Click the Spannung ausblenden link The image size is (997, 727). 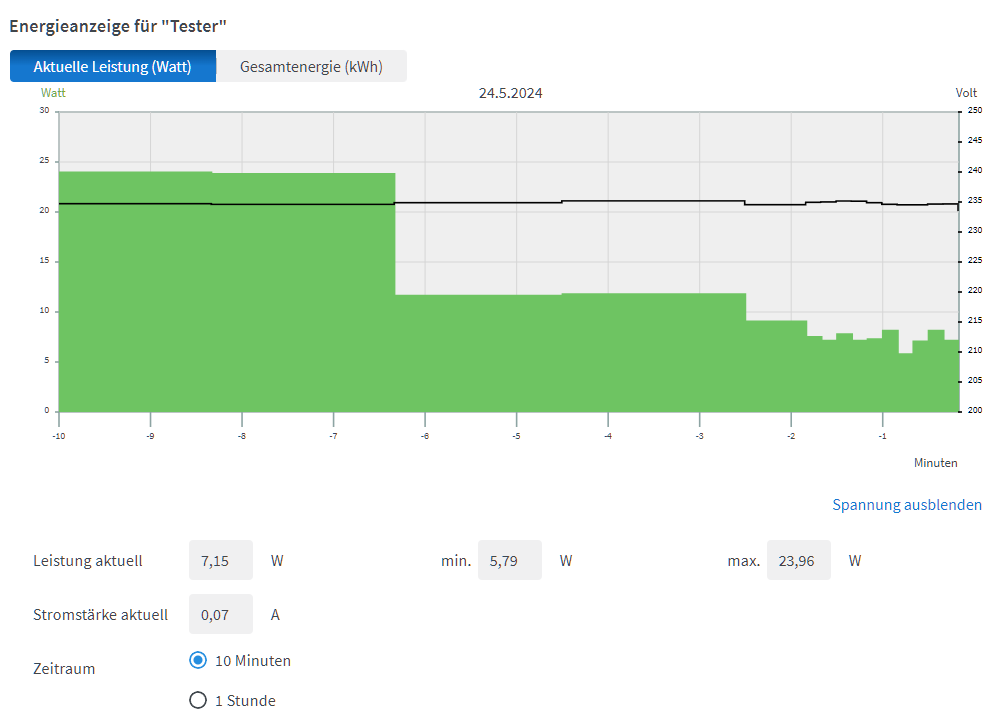[x=907, y=504]
